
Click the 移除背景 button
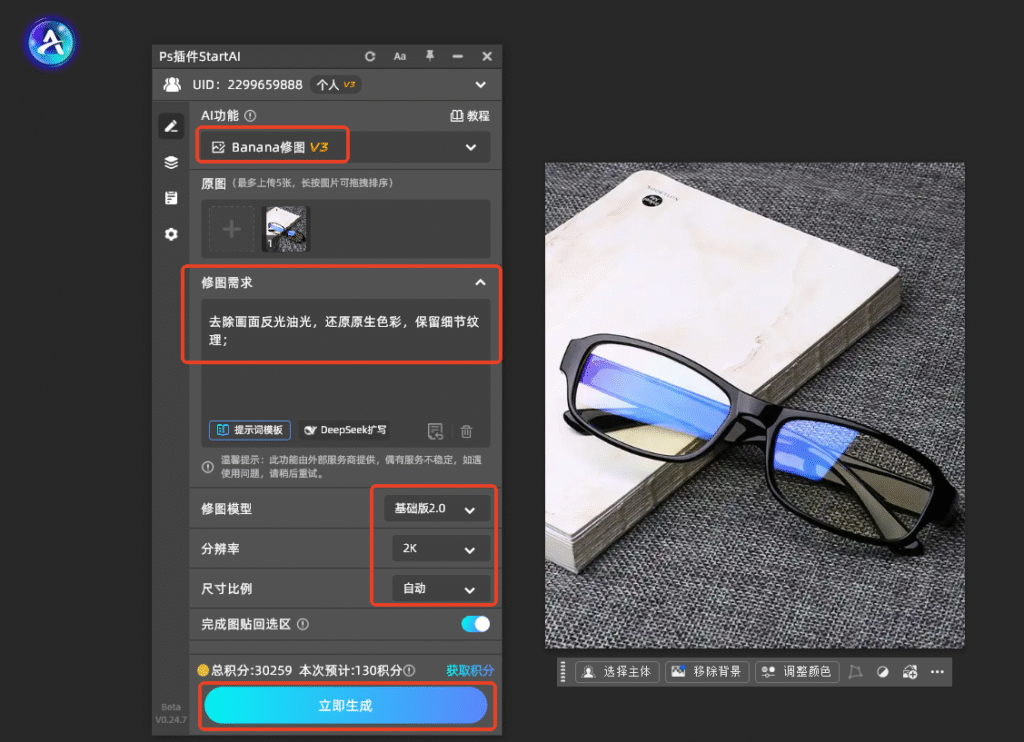point(707,672)
